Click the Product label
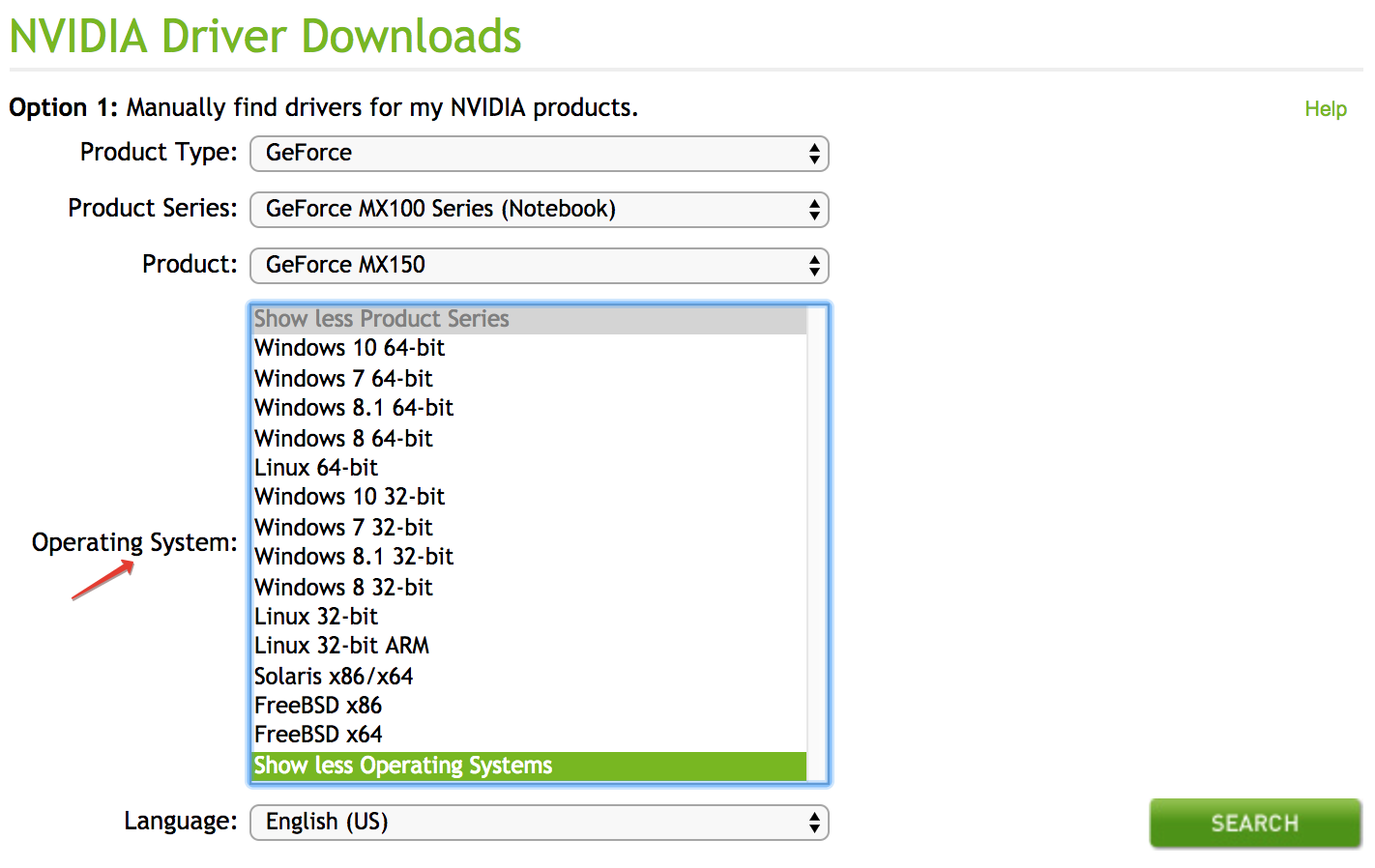This screenshot has height=868, width=1375. (x=190, y=265)
